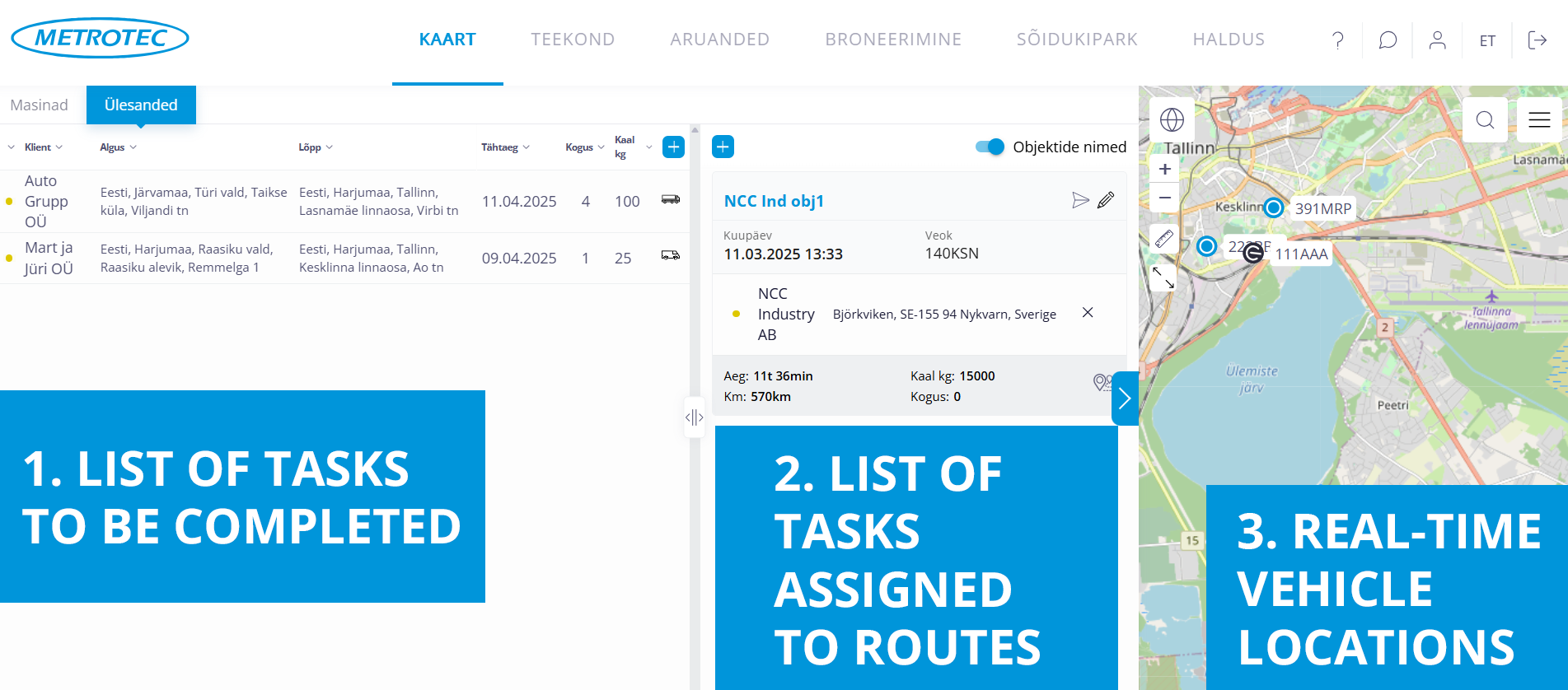Open the chat messages icon
The image size is (1568, 690).
(1388, 40)
